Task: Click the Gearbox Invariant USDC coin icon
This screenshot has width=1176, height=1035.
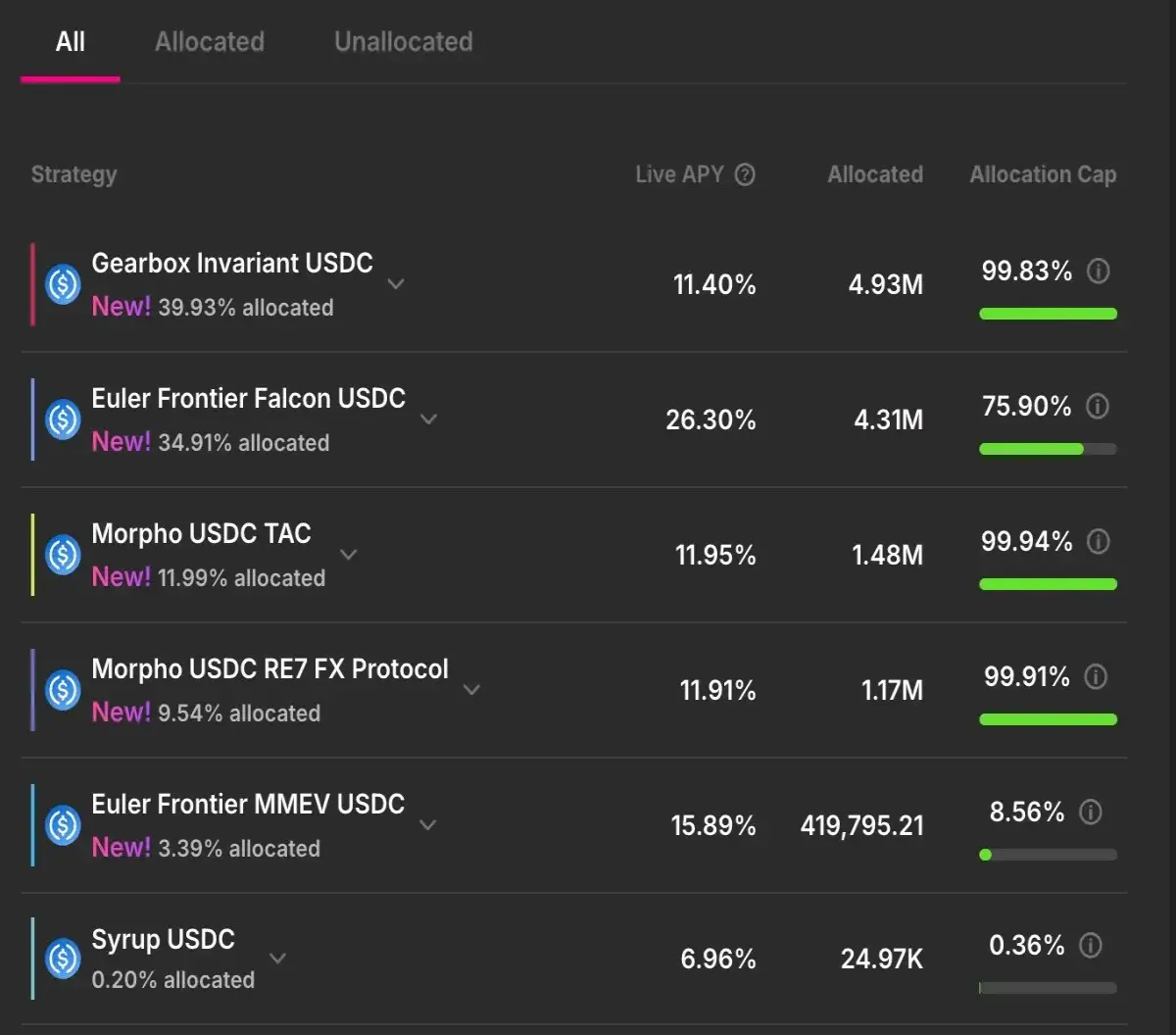Action: click(64, 285)
